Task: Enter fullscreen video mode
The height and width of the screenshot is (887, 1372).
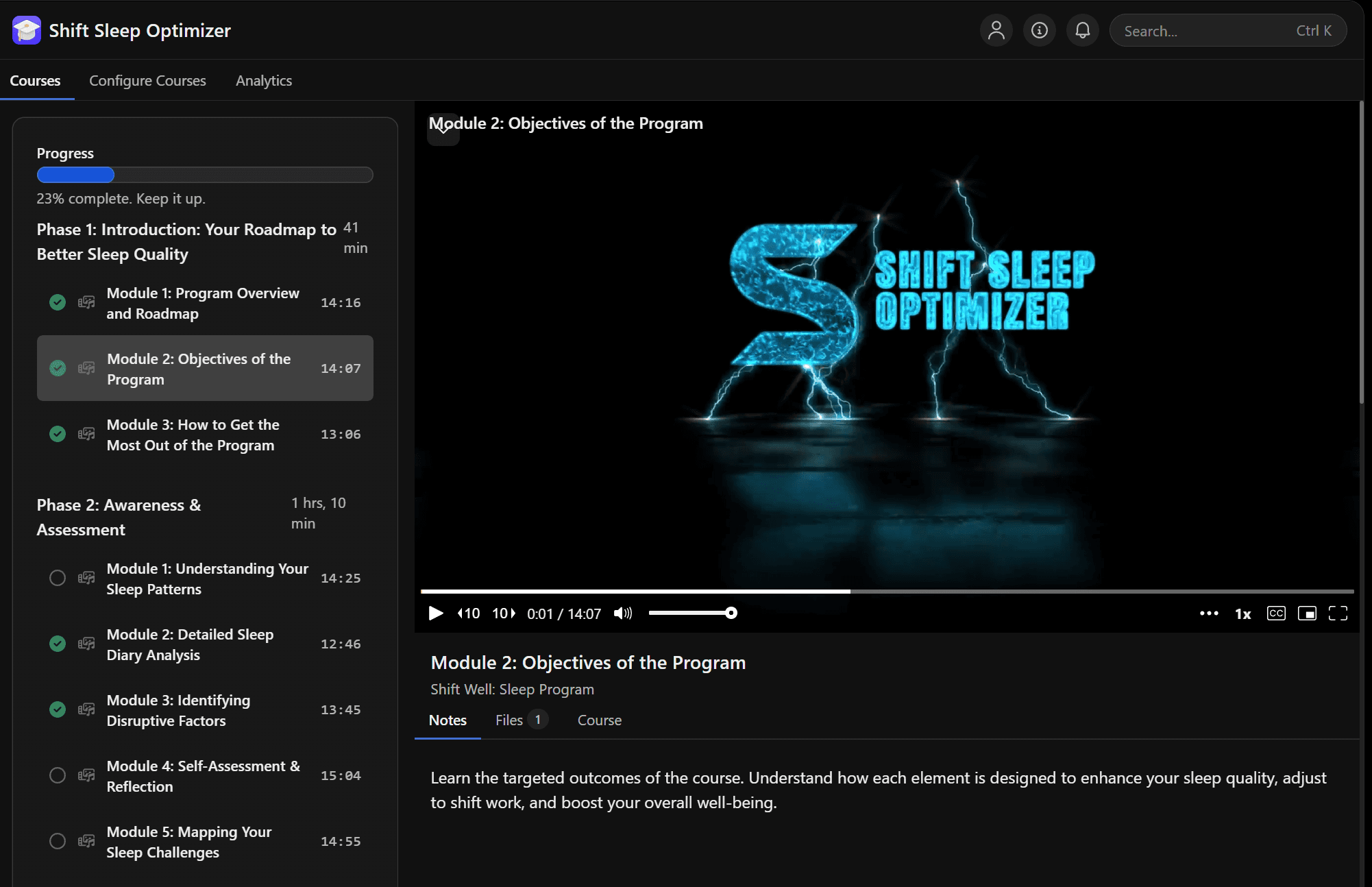Action: [1338, 613]
